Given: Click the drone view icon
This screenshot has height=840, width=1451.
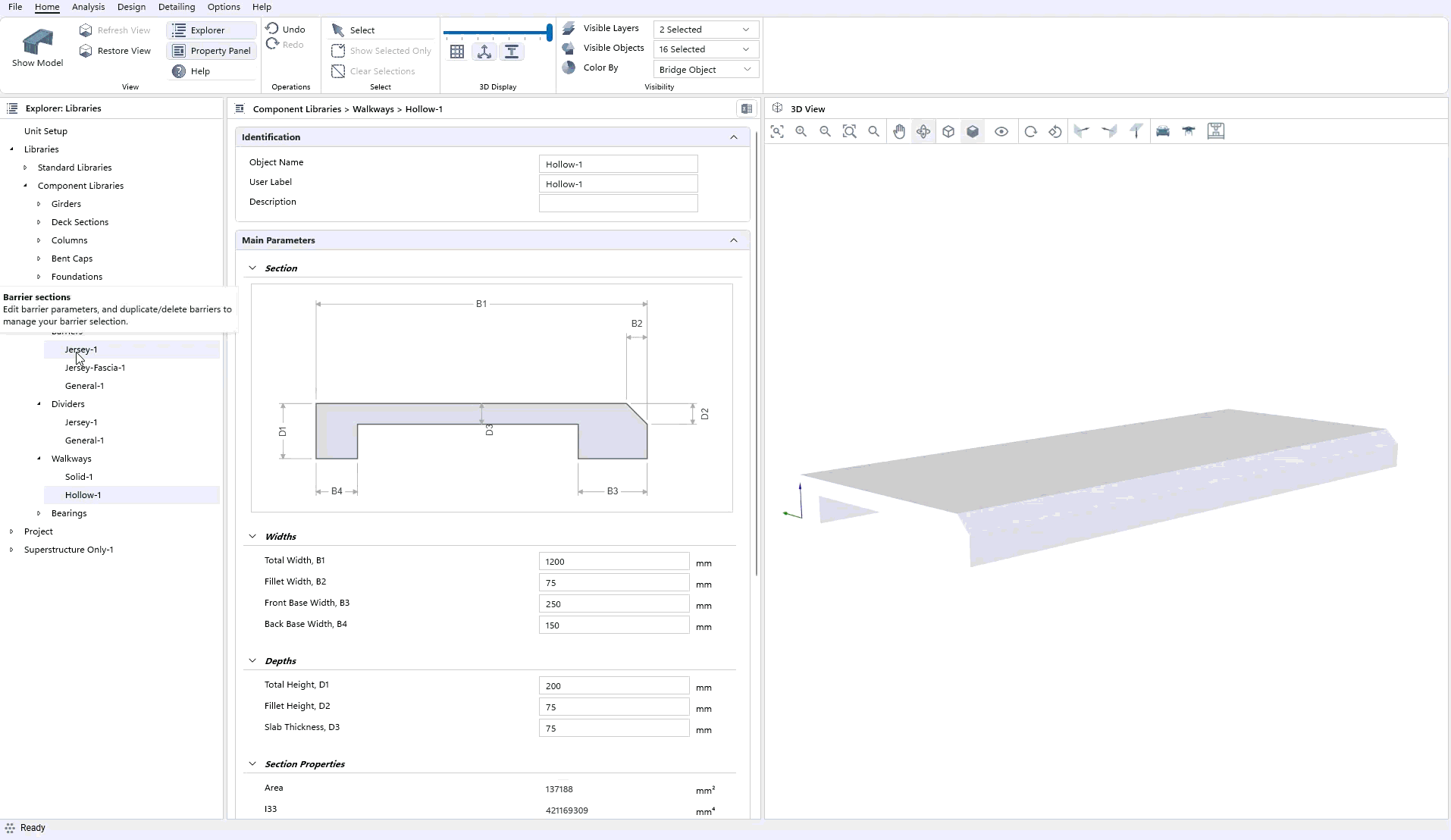Looking at the screenshot, I should coord(1189,132).
